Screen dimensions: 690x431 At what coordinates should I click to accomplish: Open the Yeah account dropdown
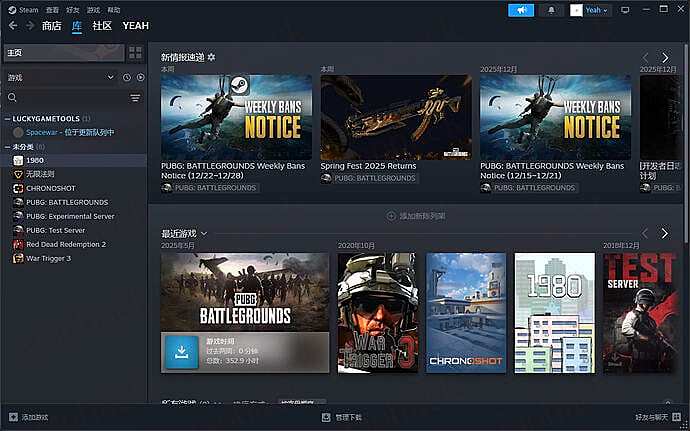(592, 10)
